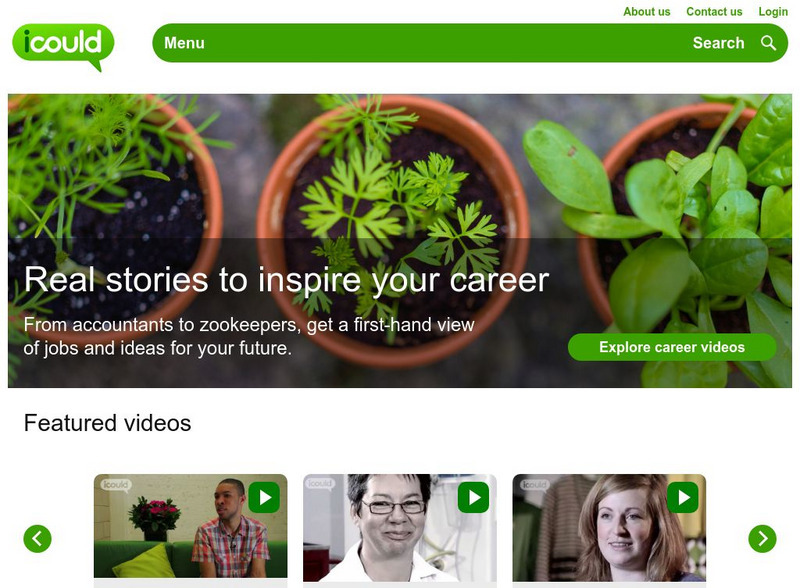The height and width of the screenshot is (588, 800).
Task: Open the Search field label
Action: pyautogui.click(x=718, y=43)
